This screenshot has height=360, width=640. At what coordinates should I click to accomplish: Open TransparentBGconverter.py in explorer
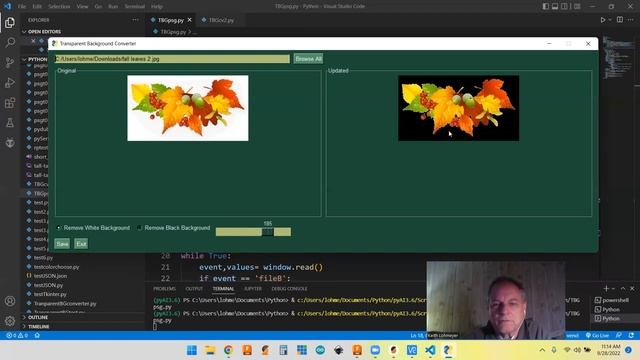coord(65,303)
